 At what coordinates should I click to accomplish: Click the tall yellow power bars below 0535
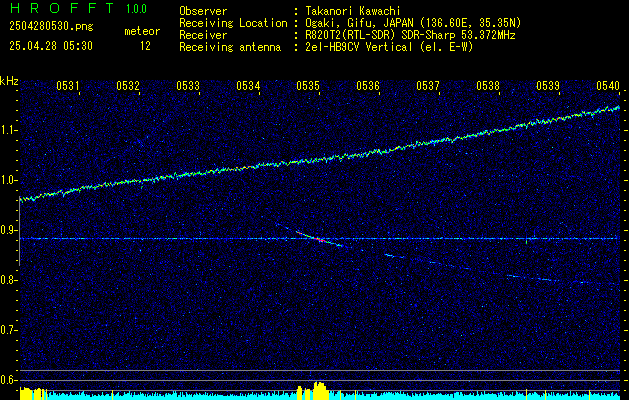coord(321,390)
